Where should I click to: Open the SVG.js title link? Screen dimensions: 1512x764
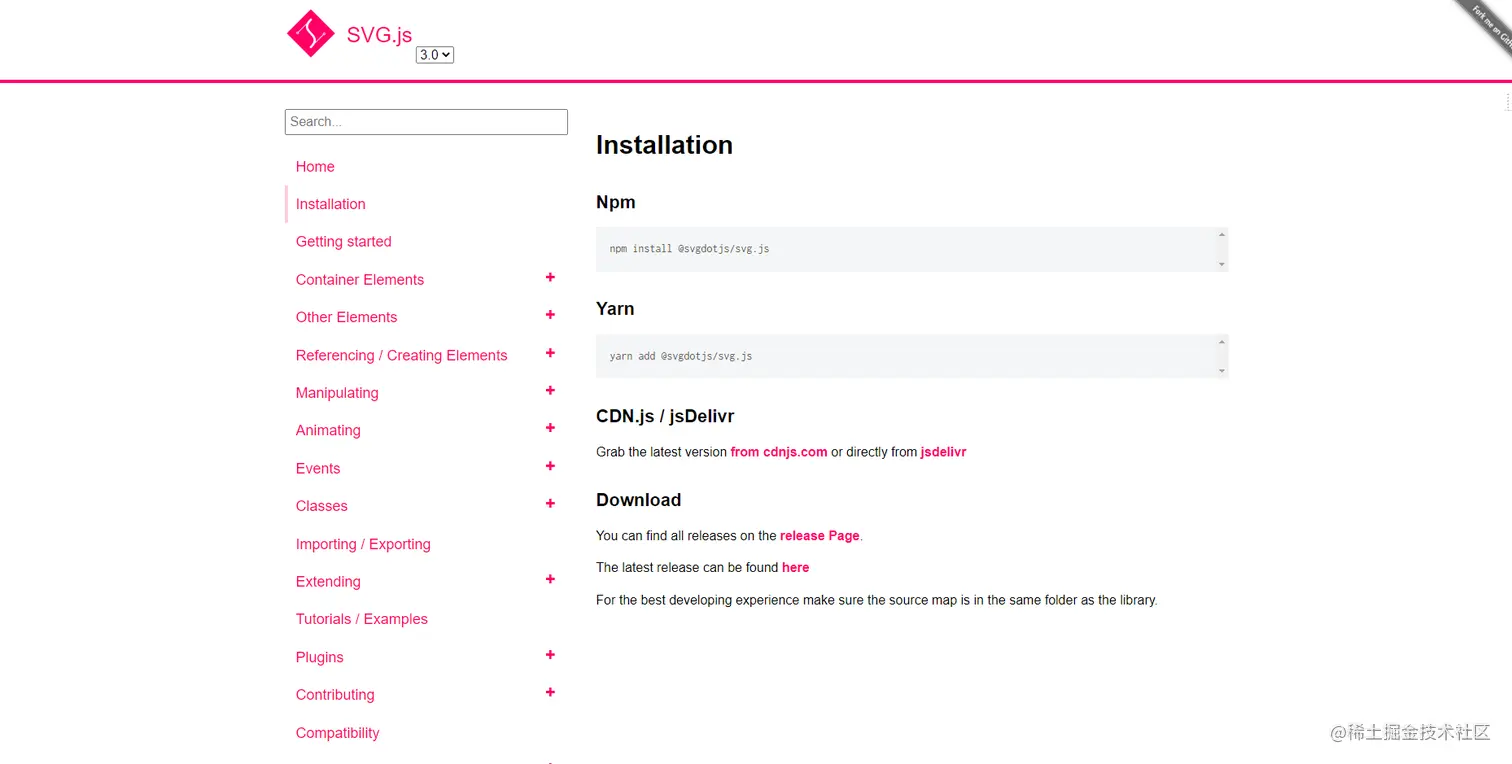click(x=379, y=35)
